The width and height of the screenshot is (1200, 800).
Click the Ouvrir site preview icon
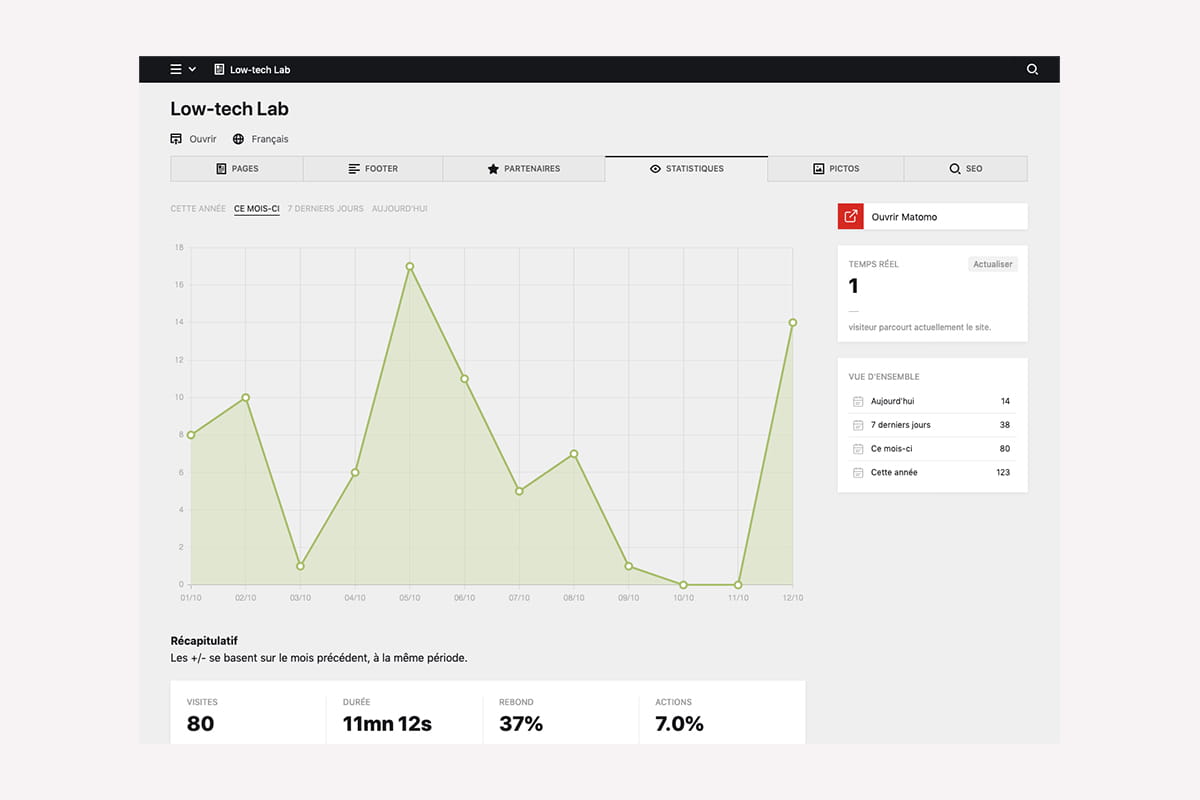tap(176, 139)
